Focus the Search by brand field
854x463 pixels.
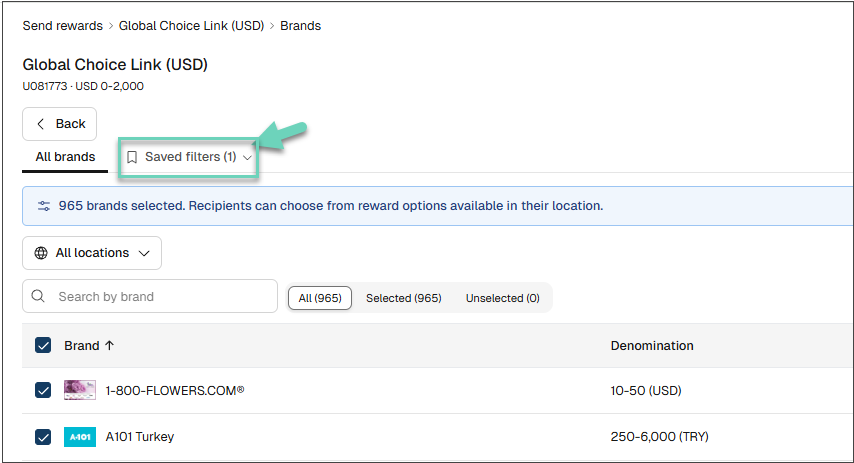coord(150,296)
